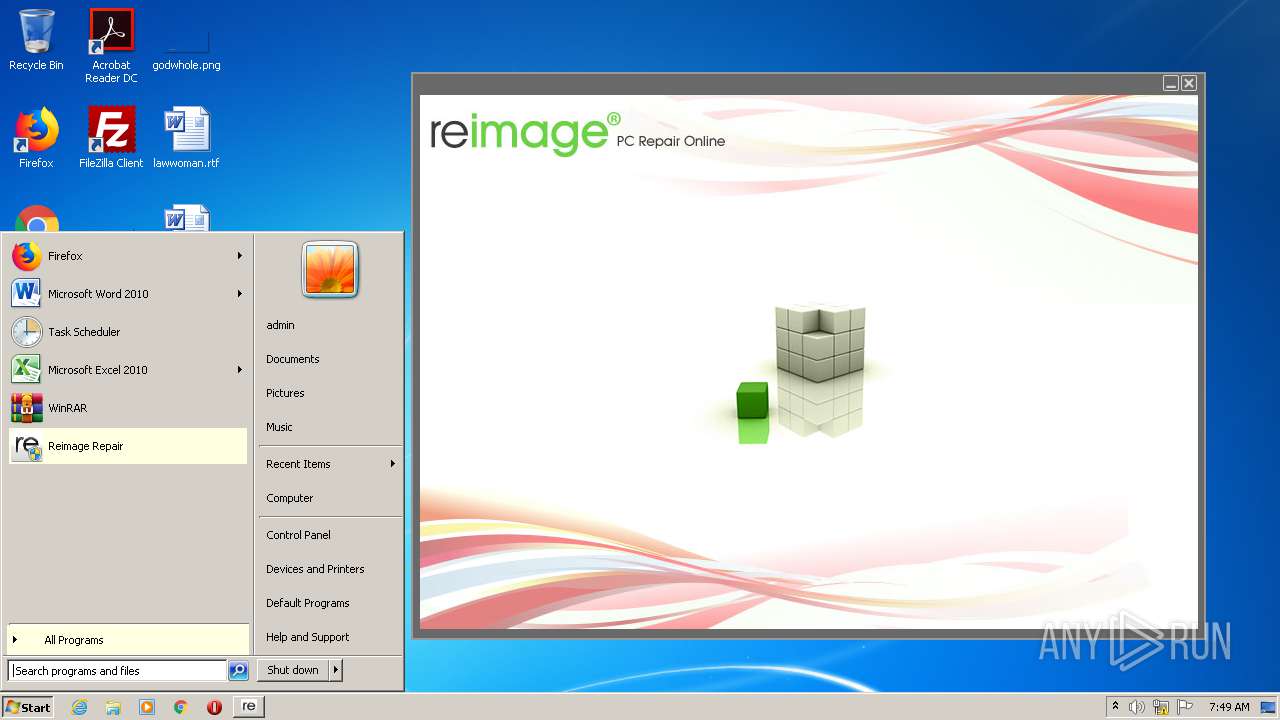Screen dimensions: 1280x720
Task: Click the user account flower picture
Action: 330,269
